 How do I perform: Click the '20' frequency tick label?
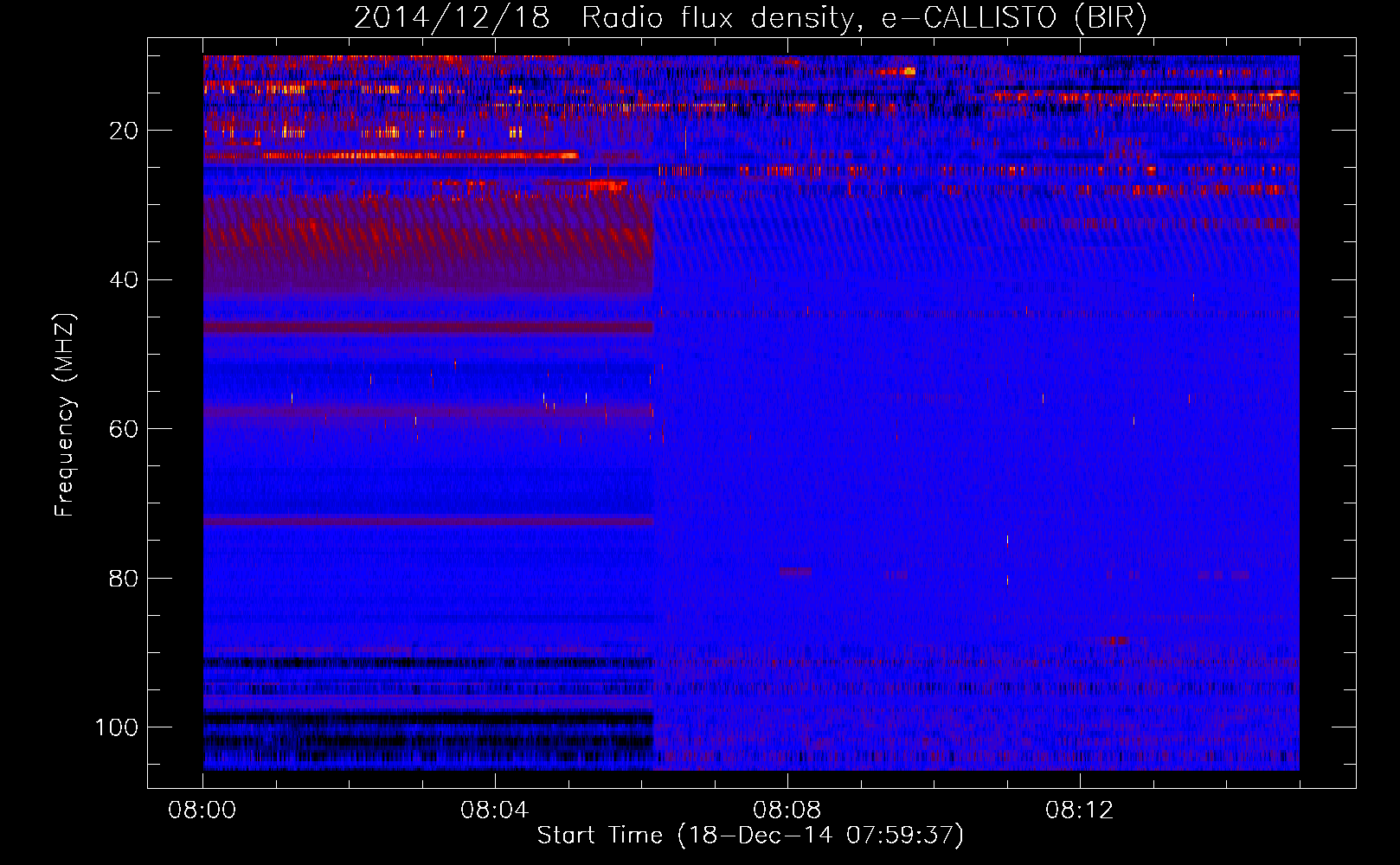[x=124, y=131]
